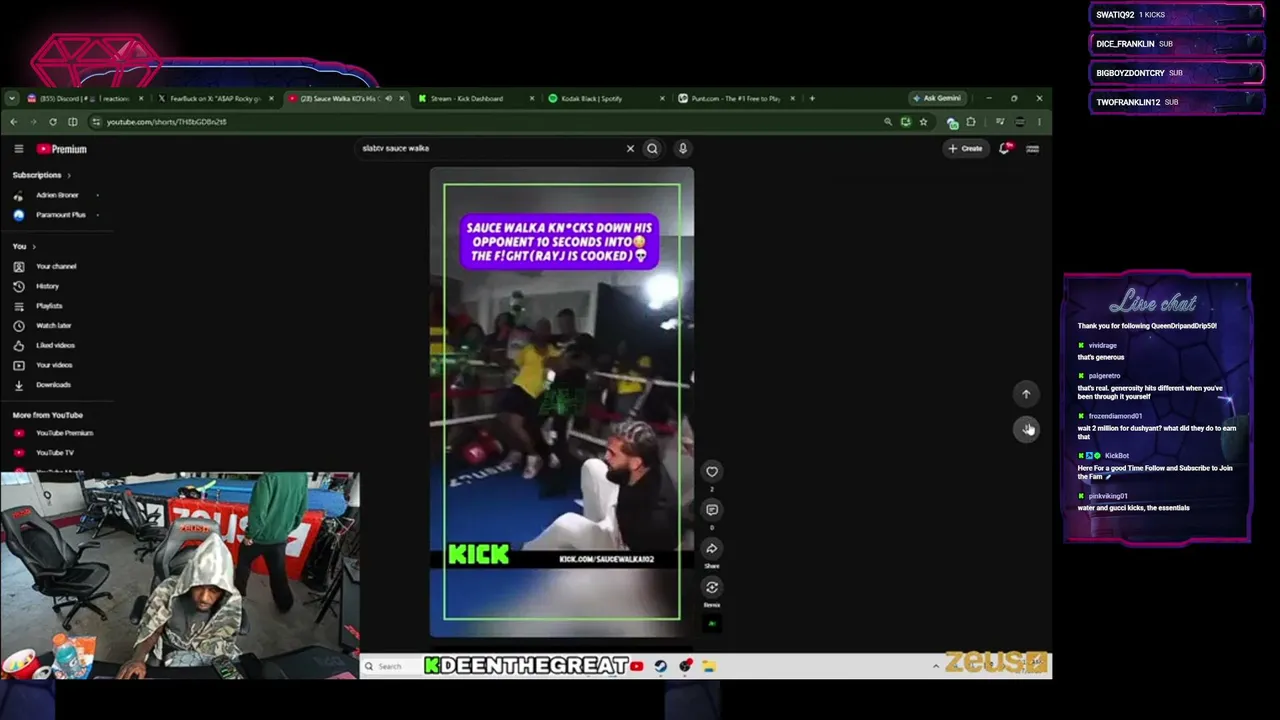Viewport: 1280px width, 720px height.
Task: Expand the Subscriptions section
Action: pos(42,175)
